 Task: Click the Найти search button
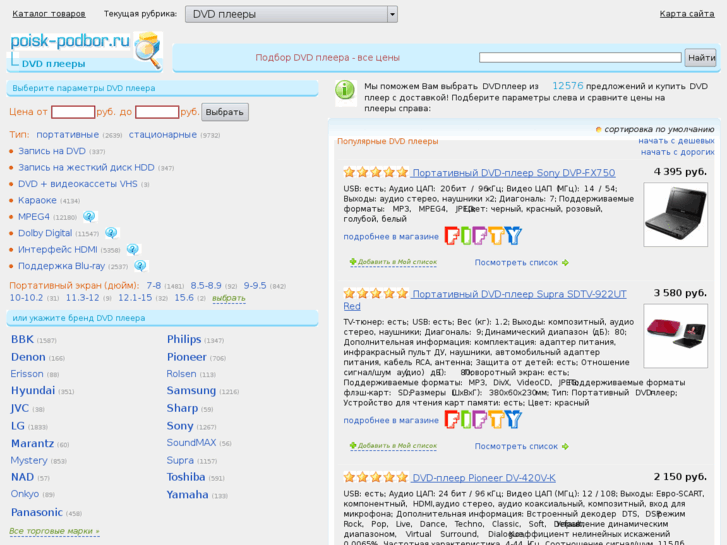coord(701,58)
